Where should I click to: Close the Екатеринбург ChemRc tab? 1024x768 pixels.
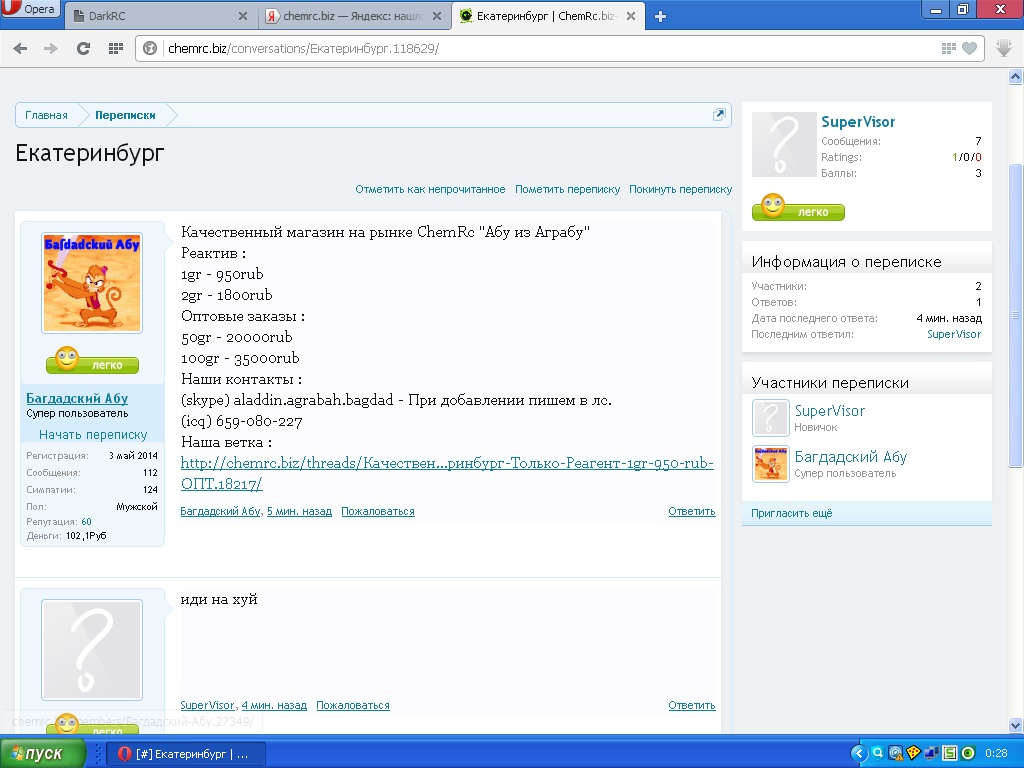[x=631, y=16]
